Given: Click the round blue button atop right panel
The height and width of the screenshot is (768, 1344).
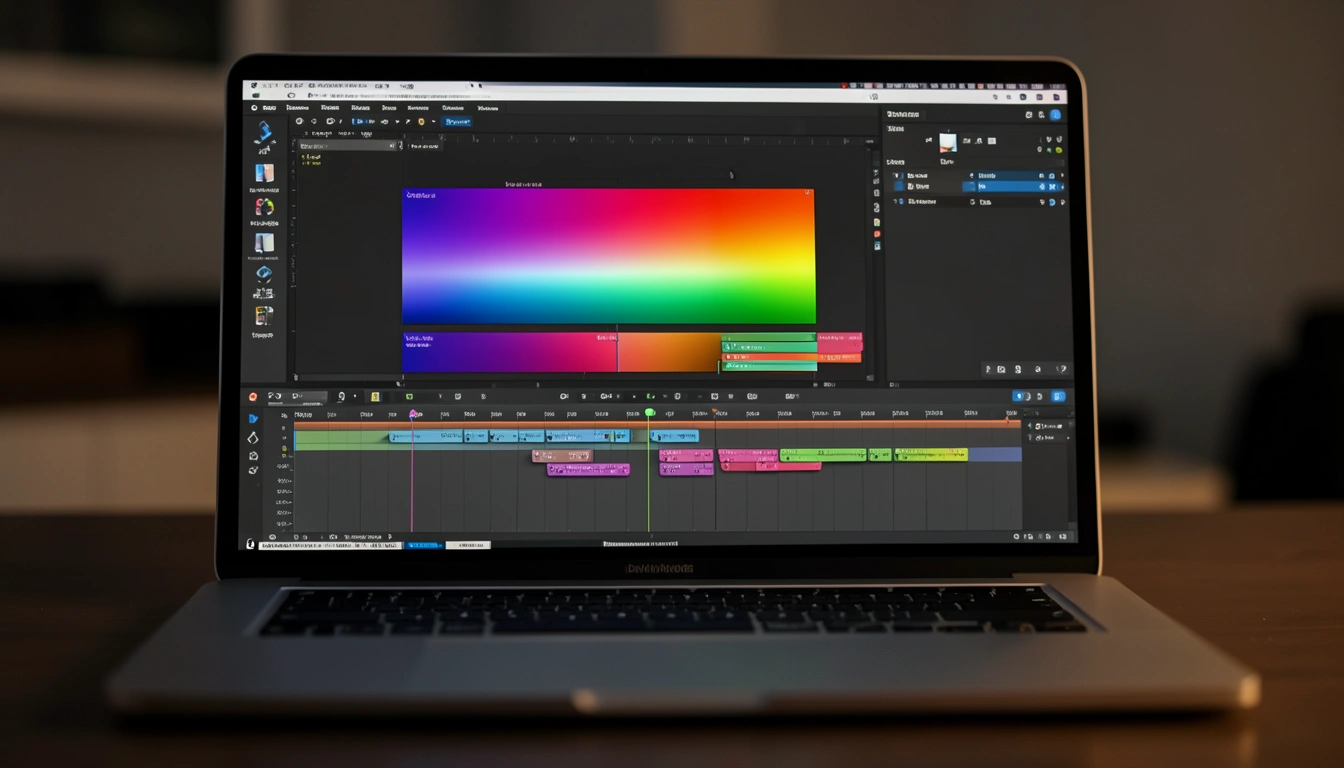Looking at the screenshot, I should coord(1055,116).
